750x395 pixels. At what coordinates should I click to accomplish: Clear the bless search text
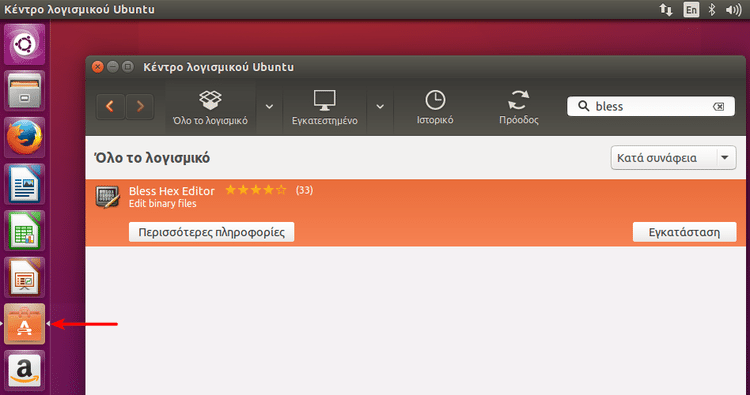tap(718, 107)
